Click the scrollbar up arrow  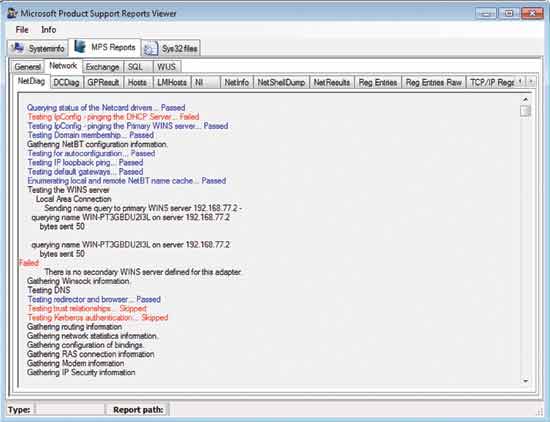point(525,99)
